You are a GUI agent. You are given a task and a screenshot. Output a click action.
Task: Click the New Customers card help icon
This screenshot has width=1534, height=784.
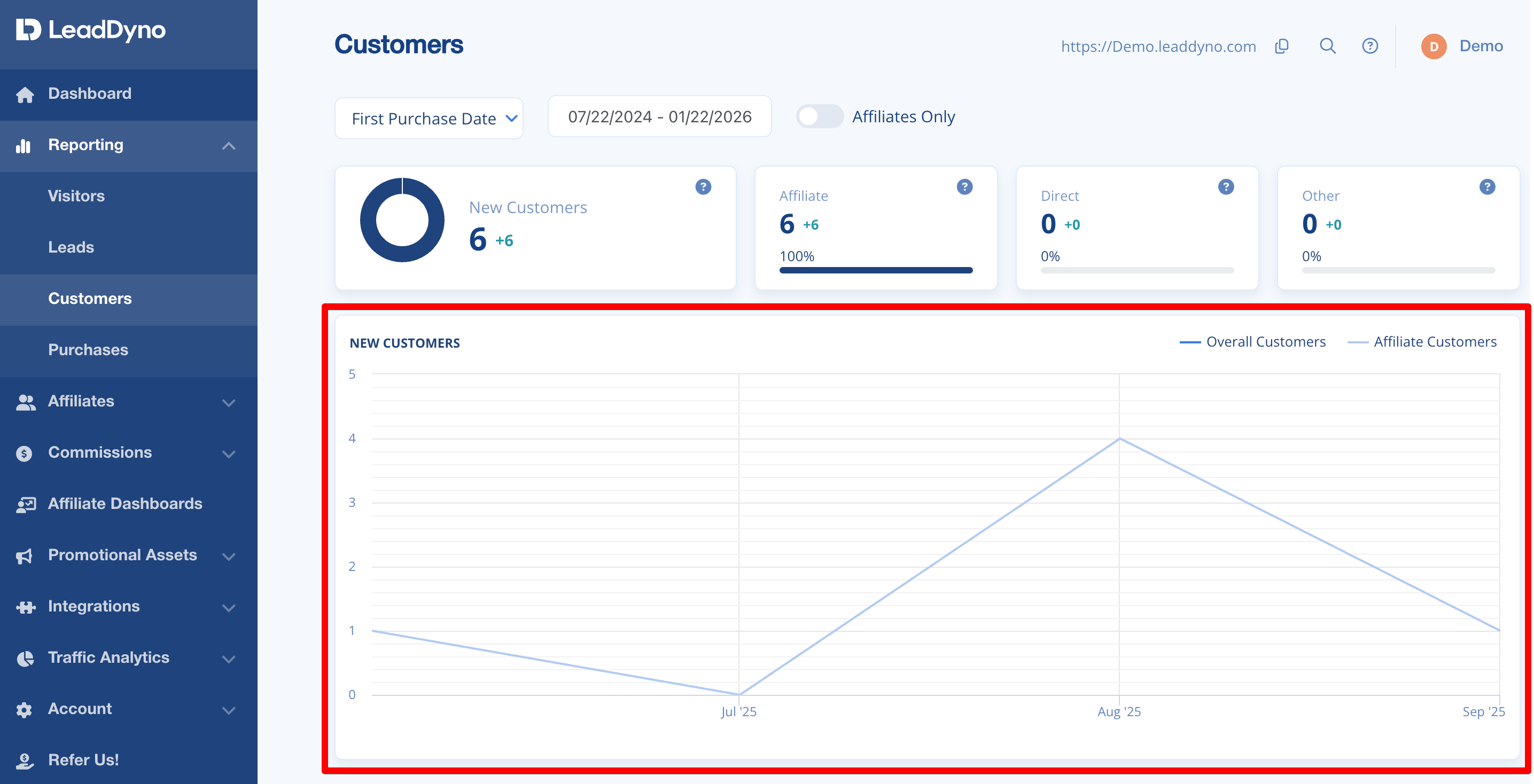click(703, 187)
